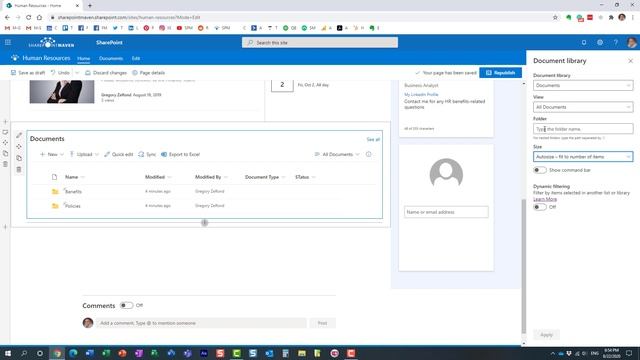Click Human Resources site title
The image size is (640, 360).
(46, 58)
